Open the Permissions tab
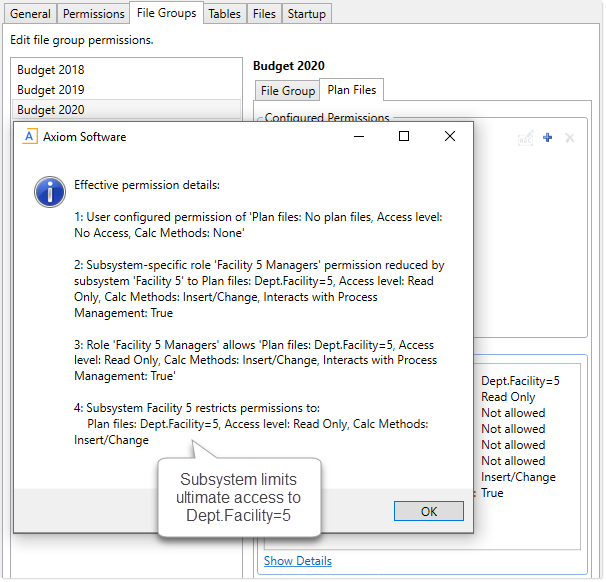Screen dimensions: 606x582 (x=94, y=14)
